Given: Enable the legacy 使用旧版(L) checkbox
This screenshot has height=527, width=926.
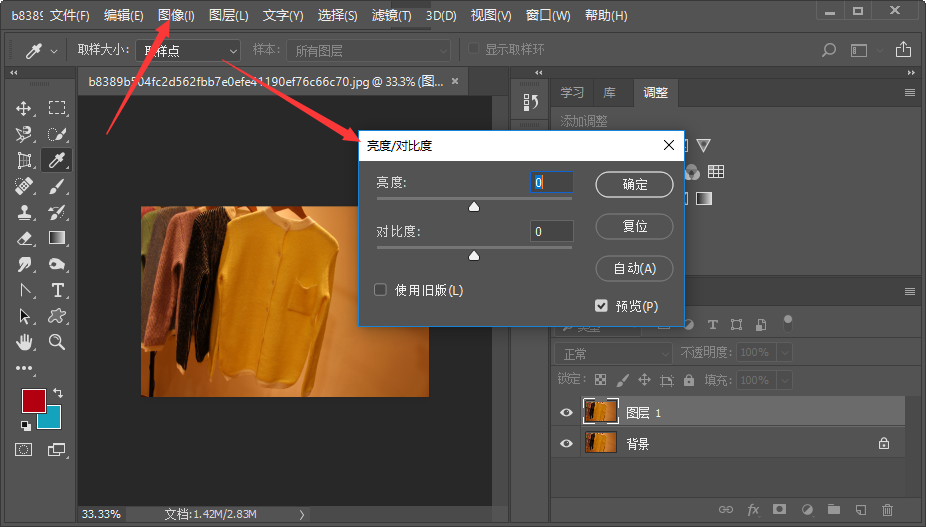Looking at the screenshot, I should (380, 289).
